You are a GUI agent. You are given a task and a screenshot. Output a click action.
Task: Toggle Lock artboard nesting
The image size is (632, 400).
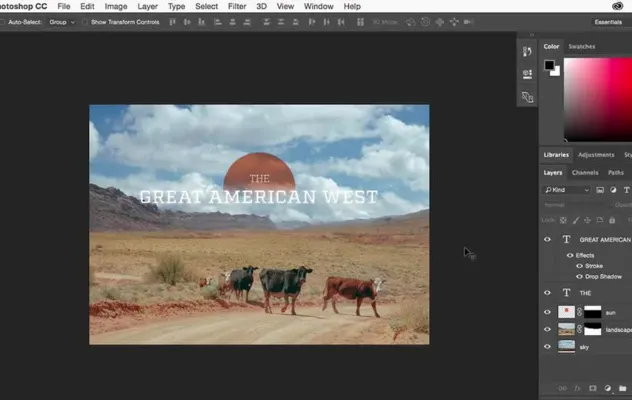pyautogui.click(x=600, y=220)
